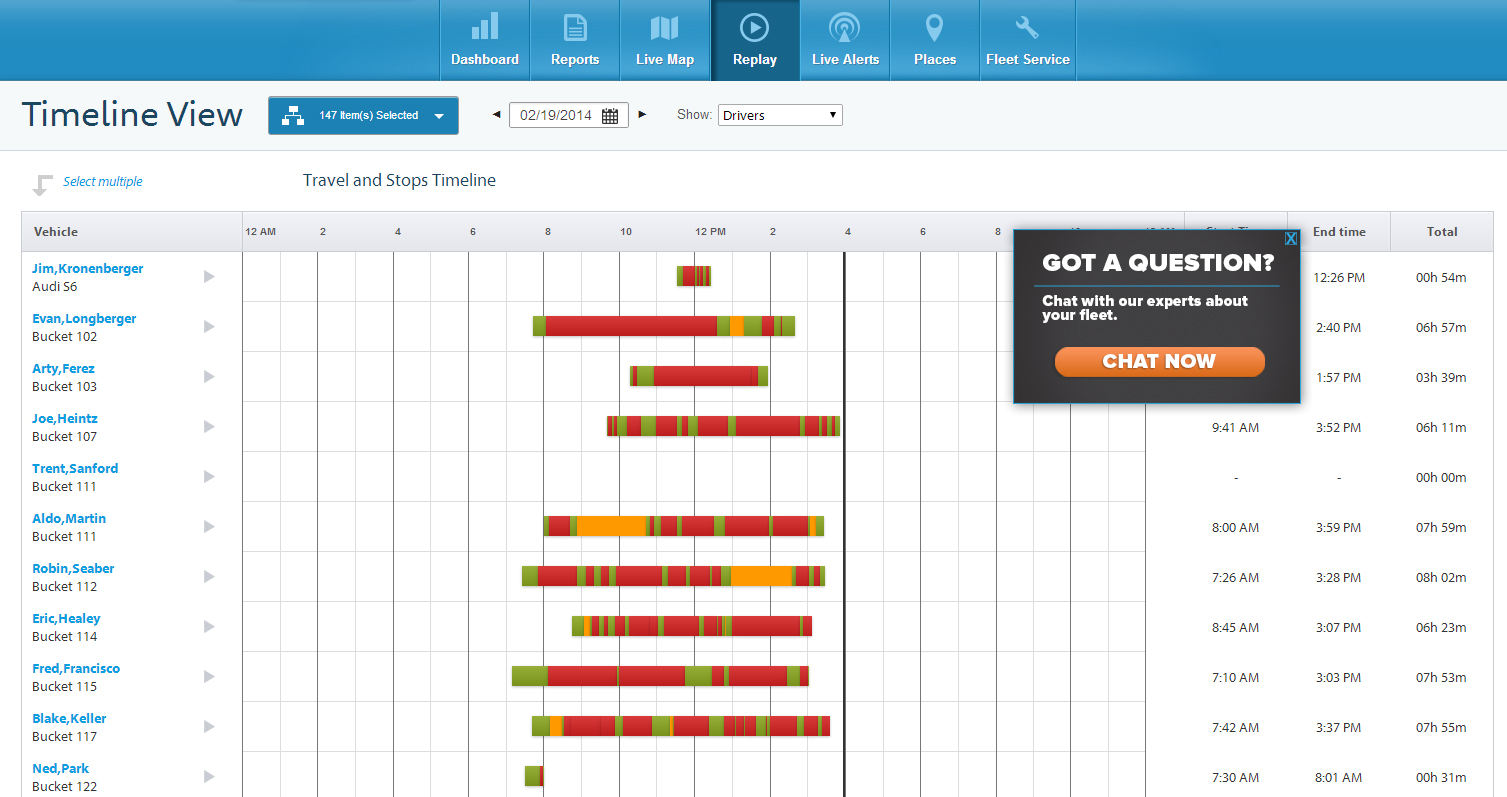This screenshot has width=1507, height=797.
Task: Click the Select multiple link
Action: pos(102,182)
